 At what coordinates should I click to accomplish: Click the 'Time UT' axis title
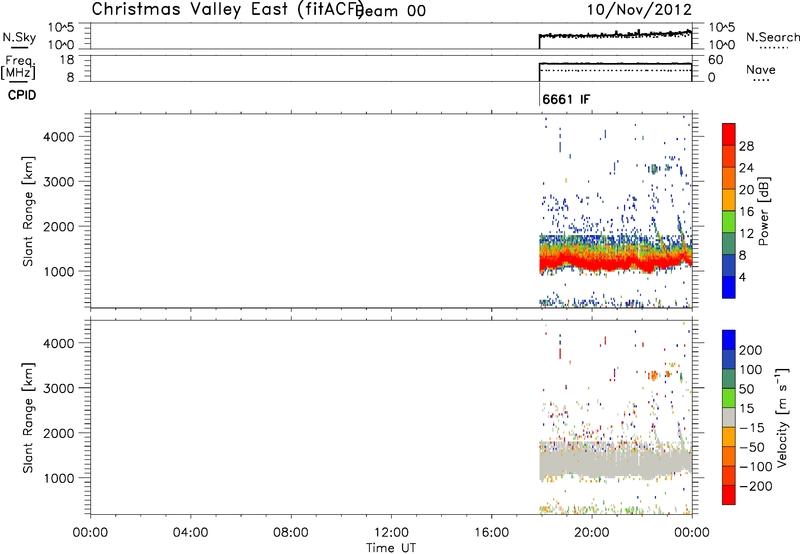click(x=391, y=548)
